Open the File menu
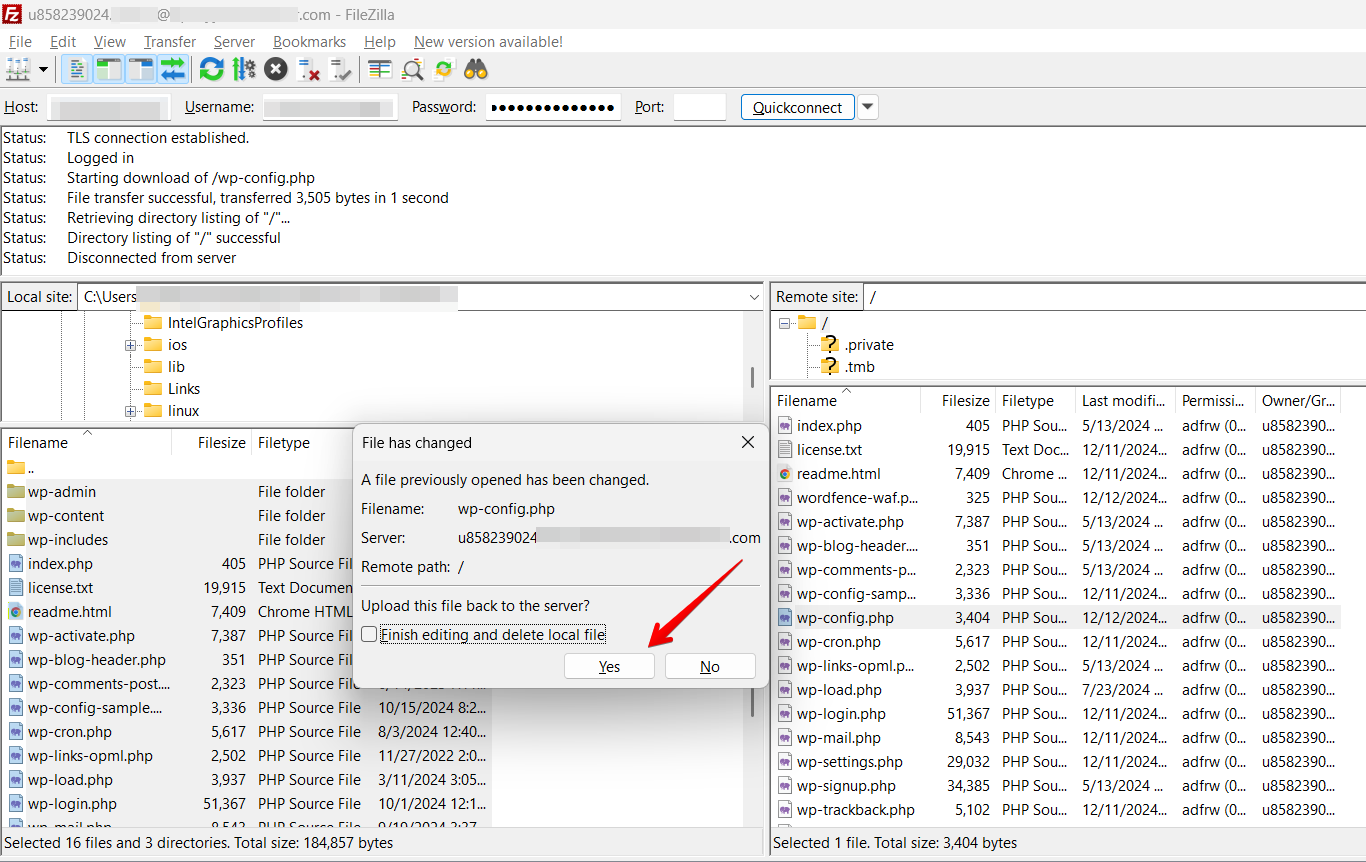Image resolution: width=1366 pixels, height=862 pixels. tap(20, 42)
